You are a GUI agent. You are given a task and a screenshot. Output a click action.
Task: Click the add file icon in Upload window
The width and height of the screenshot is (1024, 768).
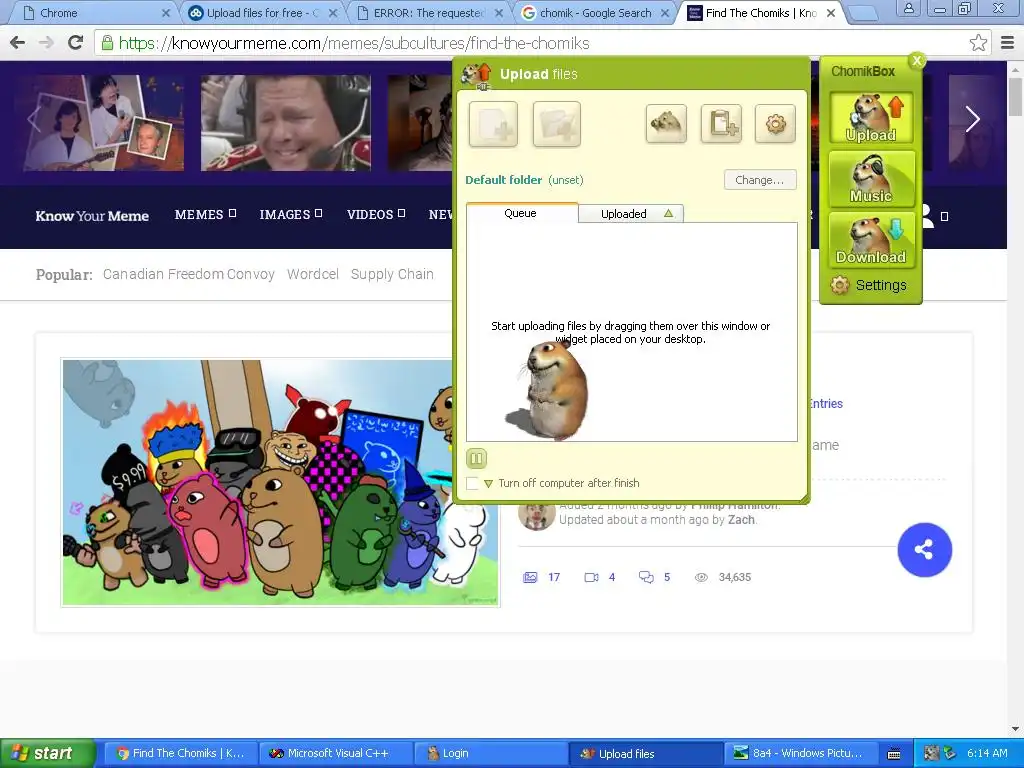point(493,123)
